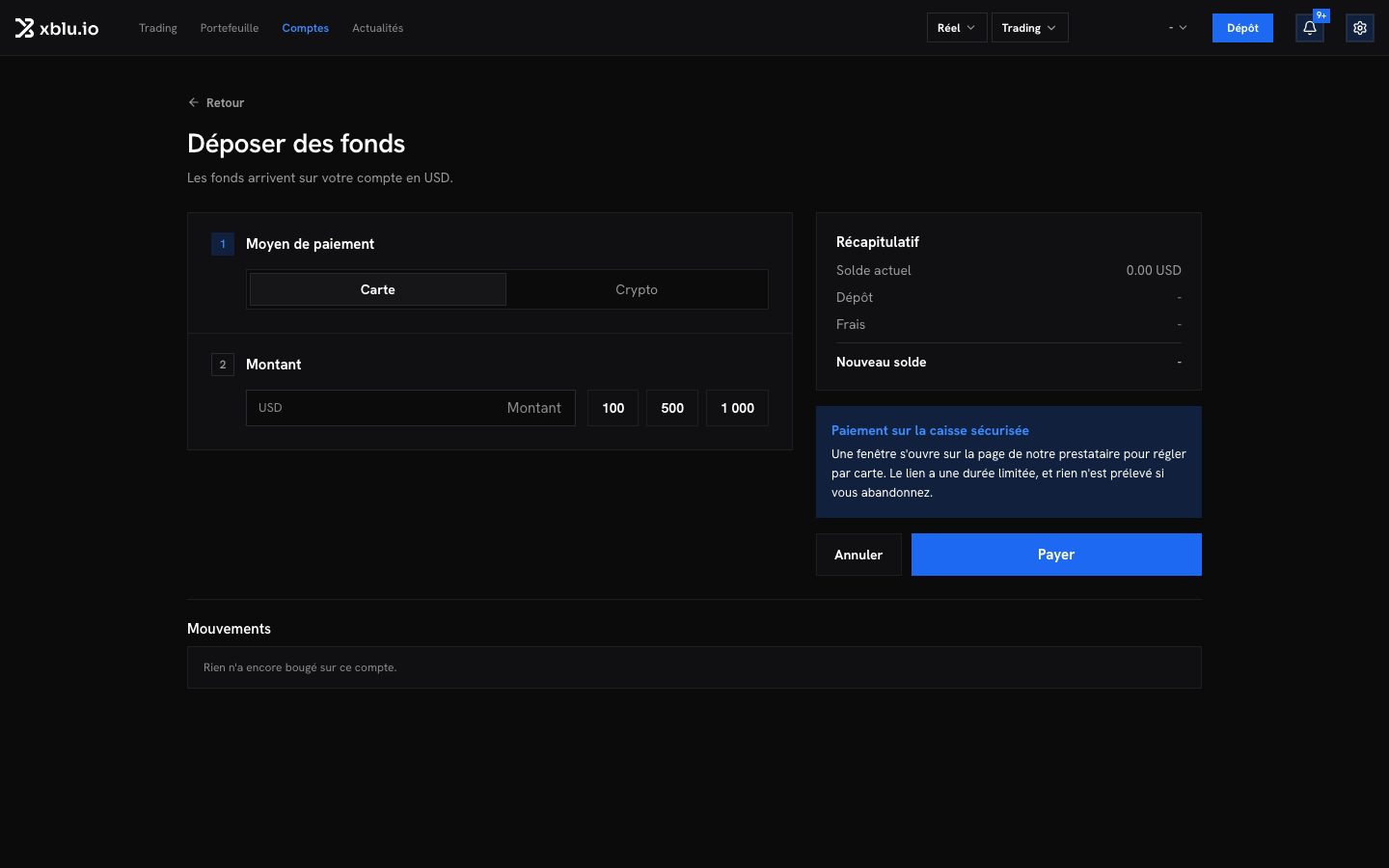Click the Déposer des fonds title
Screen dimensions: 1389x868
click(x=296, y=144)
